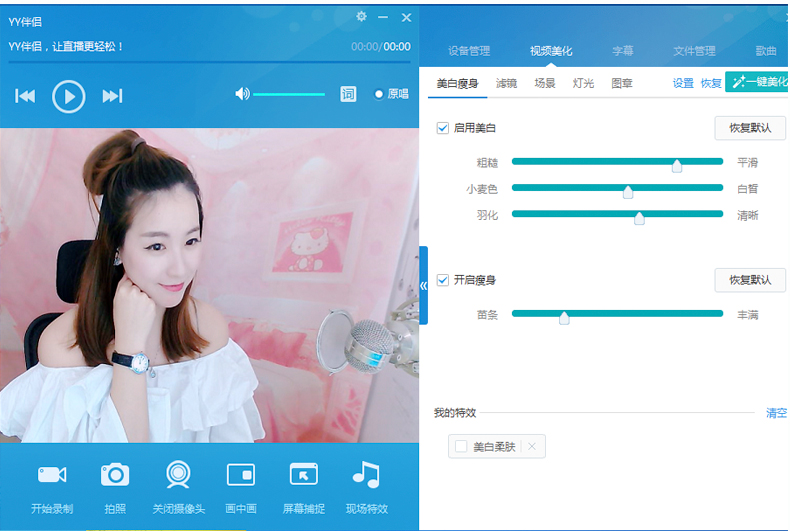The height and width of the screenshot is (531, 790).
Task: Click the play button
Action: (68, 95)
